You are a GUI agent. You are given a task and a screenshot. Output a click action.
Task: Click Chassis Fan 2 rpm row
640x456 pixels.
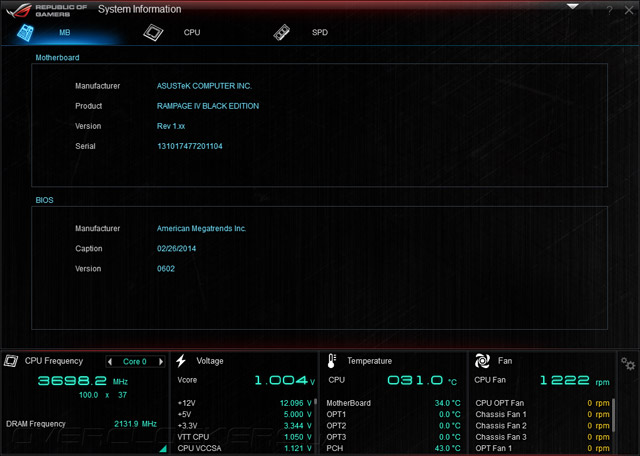pyautogui.click(x=542, y=426)
